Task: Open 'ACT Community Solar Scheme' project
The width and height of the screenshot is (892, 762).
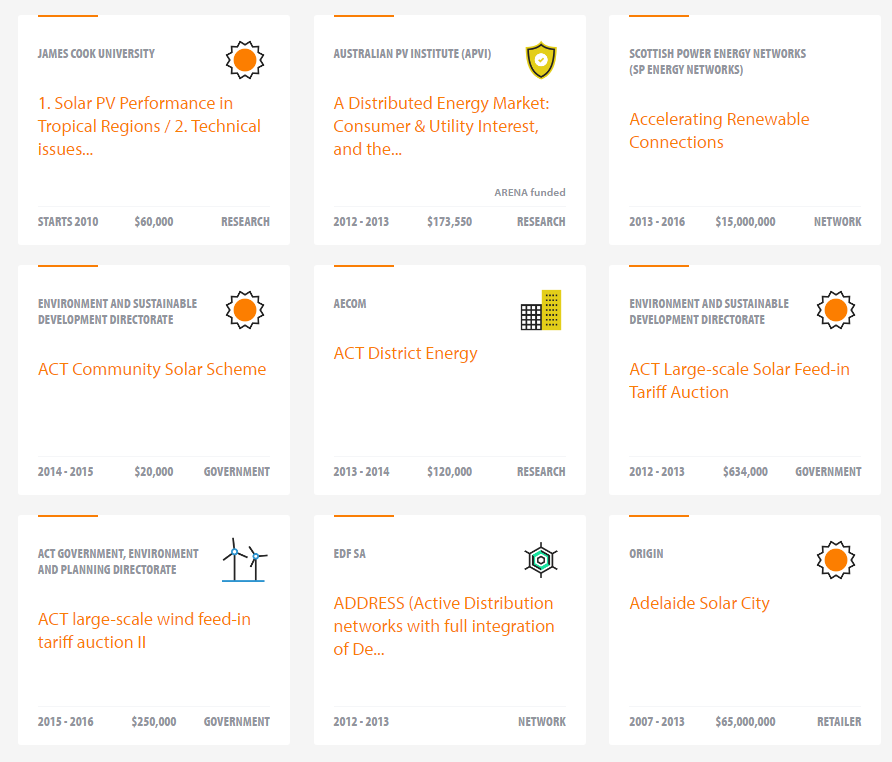Action: click(152, 369)
